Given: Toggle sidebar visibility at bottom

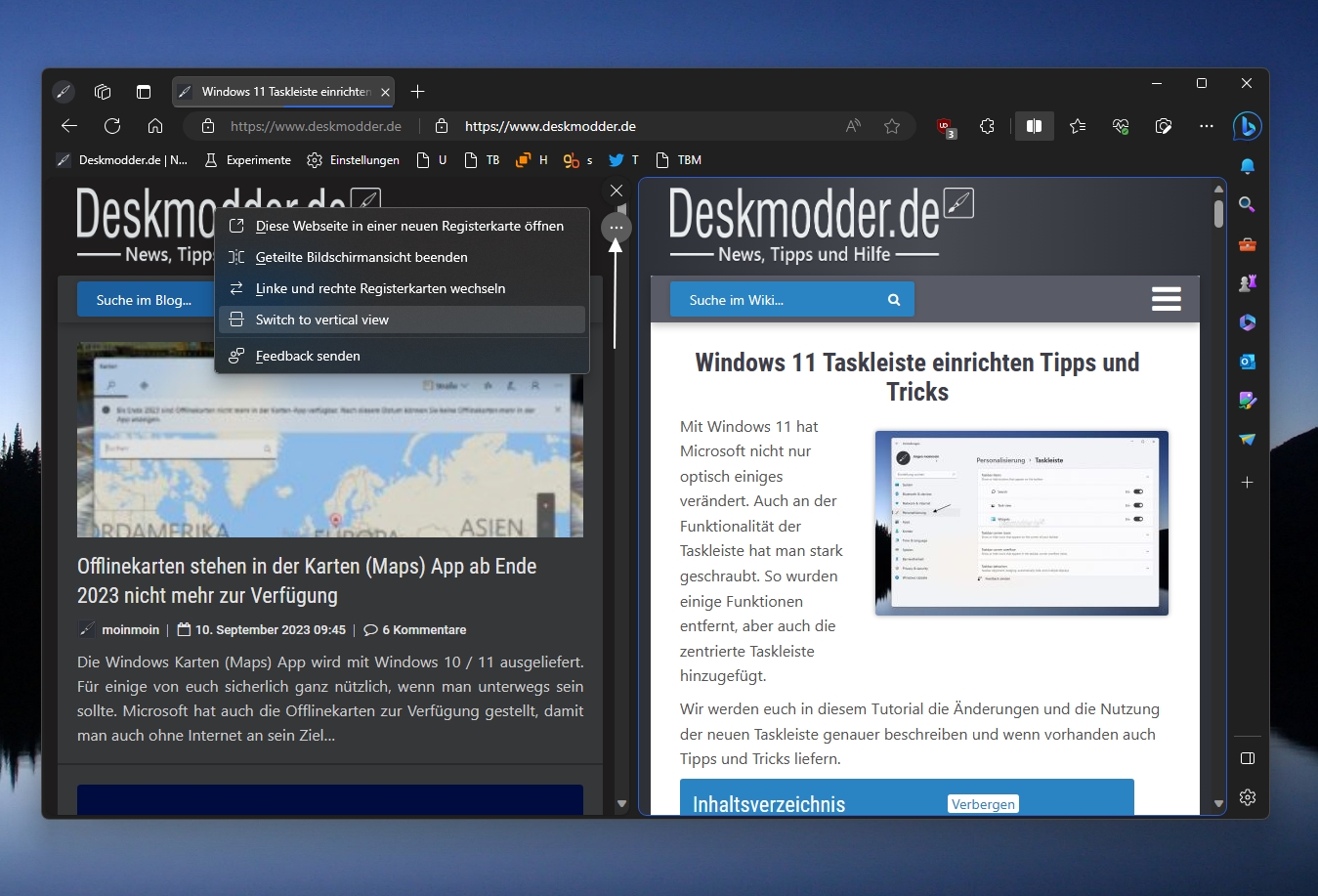Looking at the screenshot, I should click(1247, 758).
